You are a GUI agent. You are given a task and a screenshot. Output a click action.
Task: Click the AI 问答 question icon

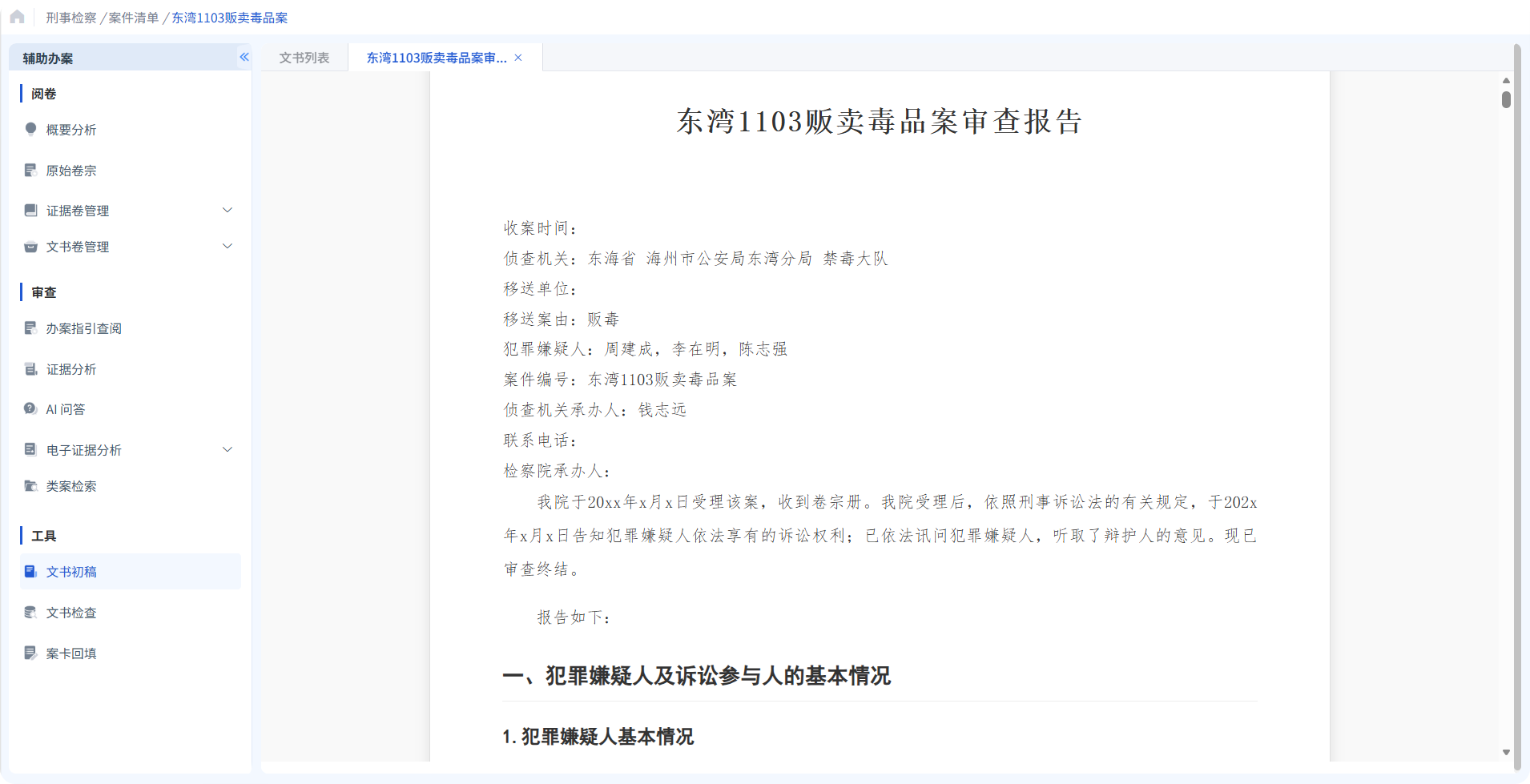(x=30, y=408)
